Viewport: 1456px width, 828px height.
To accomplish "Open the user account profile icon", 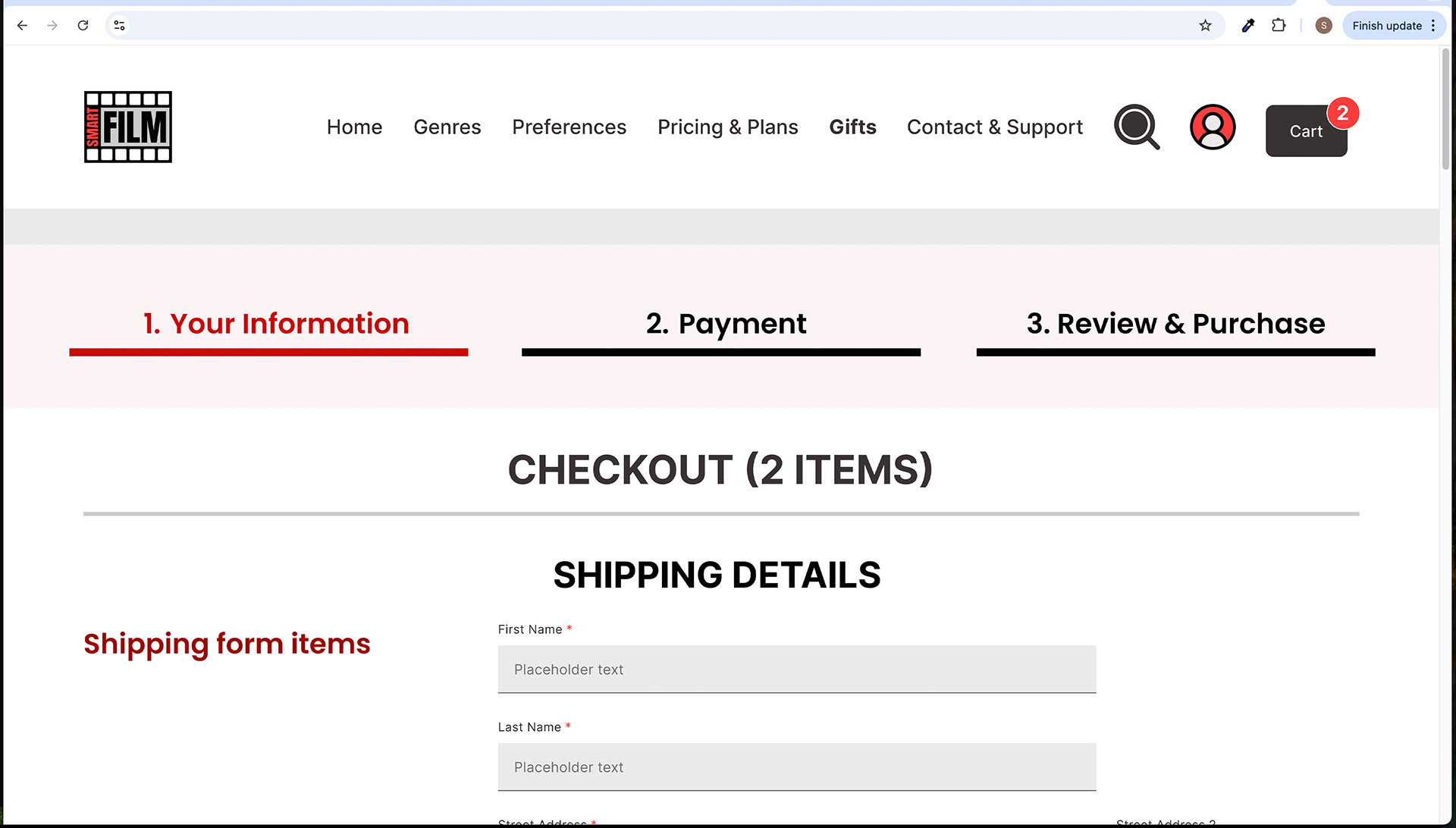I will pyautogui.click(x=1212, y=127).
